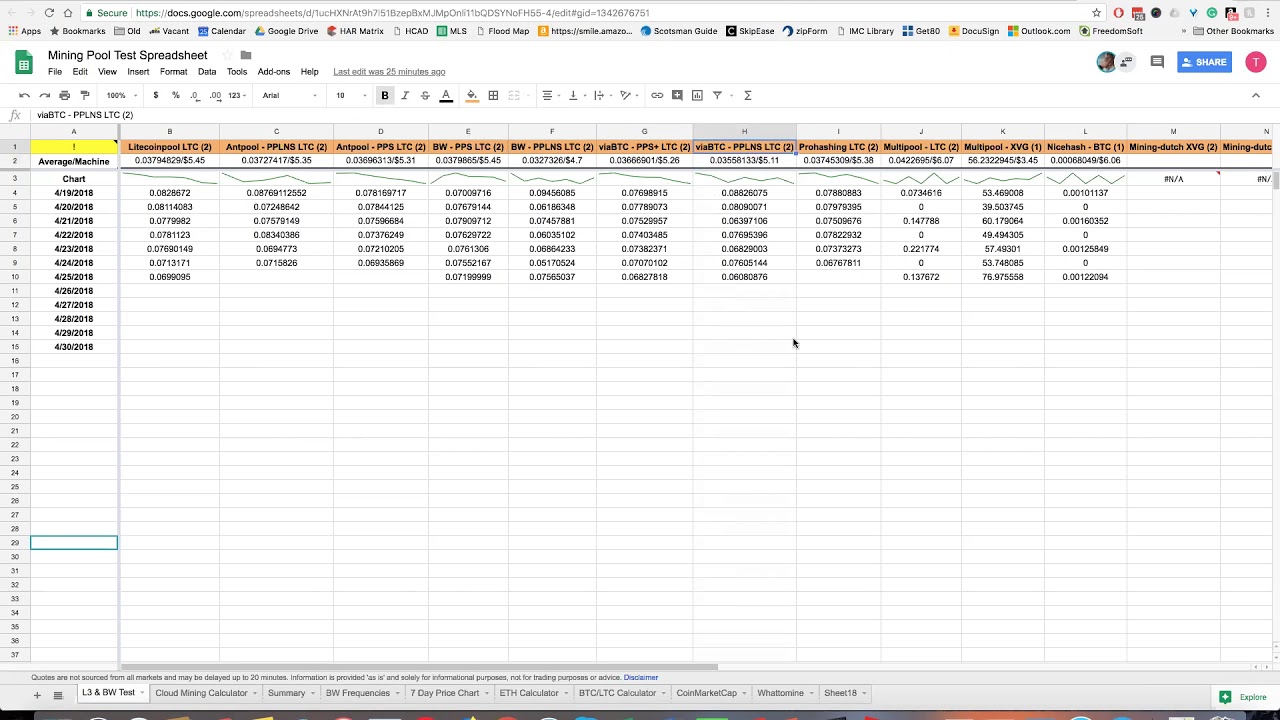The height and width of the screenshot is (720, 1280).
Task: Open the Google Drive bookmark
Action: [x=286, y=31]
